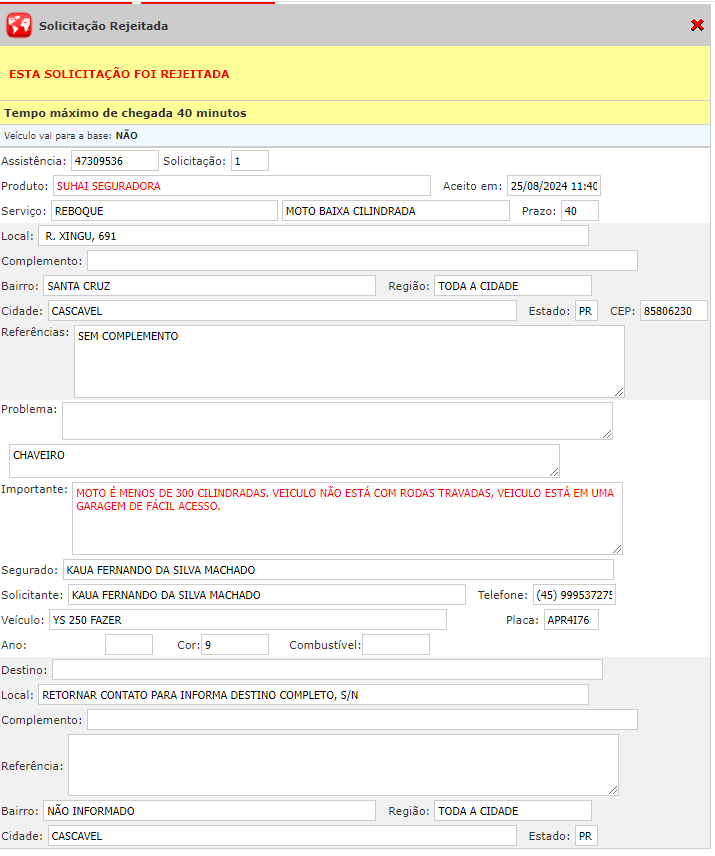This screenshot has height=856, width=715.
Task: Select the Segurado name field
Action: tap(338, 570)
